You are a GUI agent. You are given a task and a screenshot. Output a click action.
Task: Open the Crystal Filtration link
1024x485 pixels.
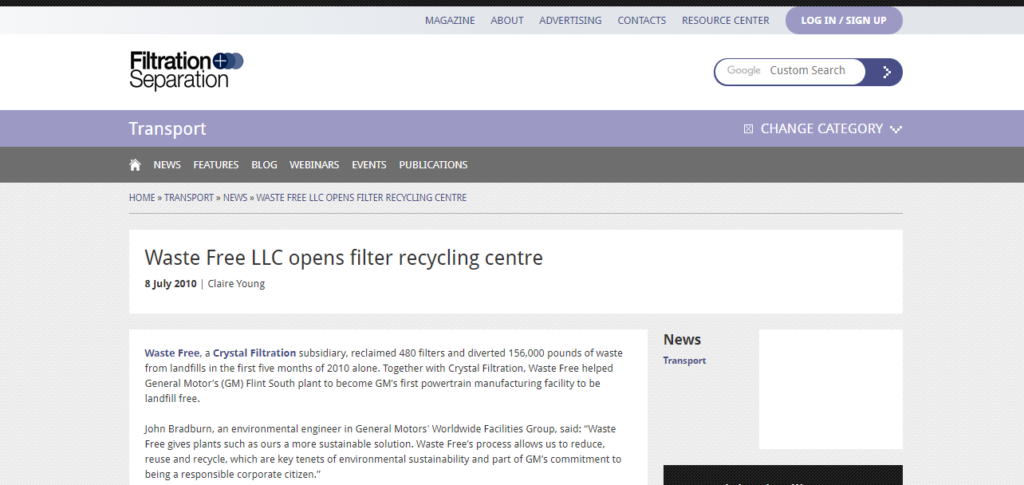[254, 353]
